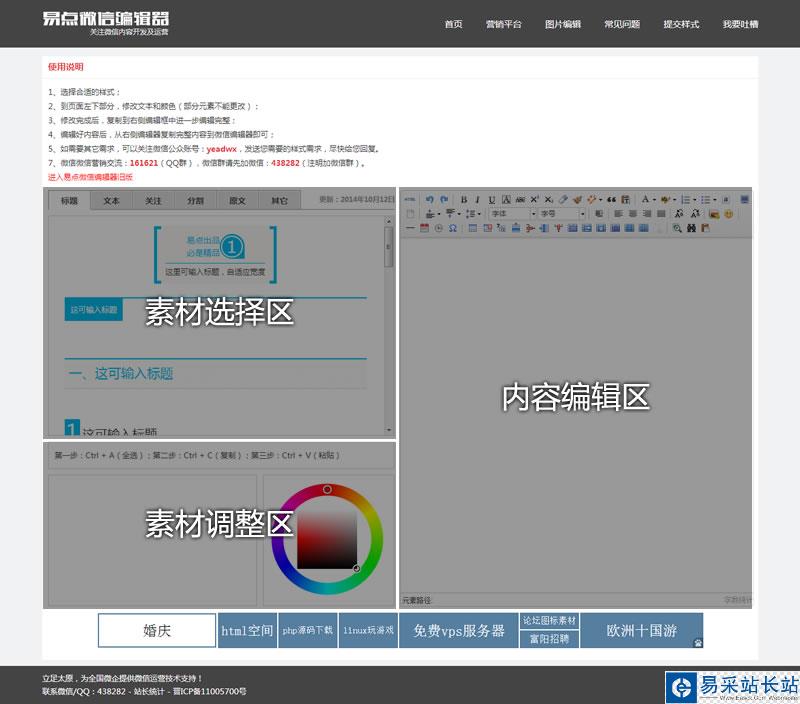Click the saturation square in color picker

[327, 539]
